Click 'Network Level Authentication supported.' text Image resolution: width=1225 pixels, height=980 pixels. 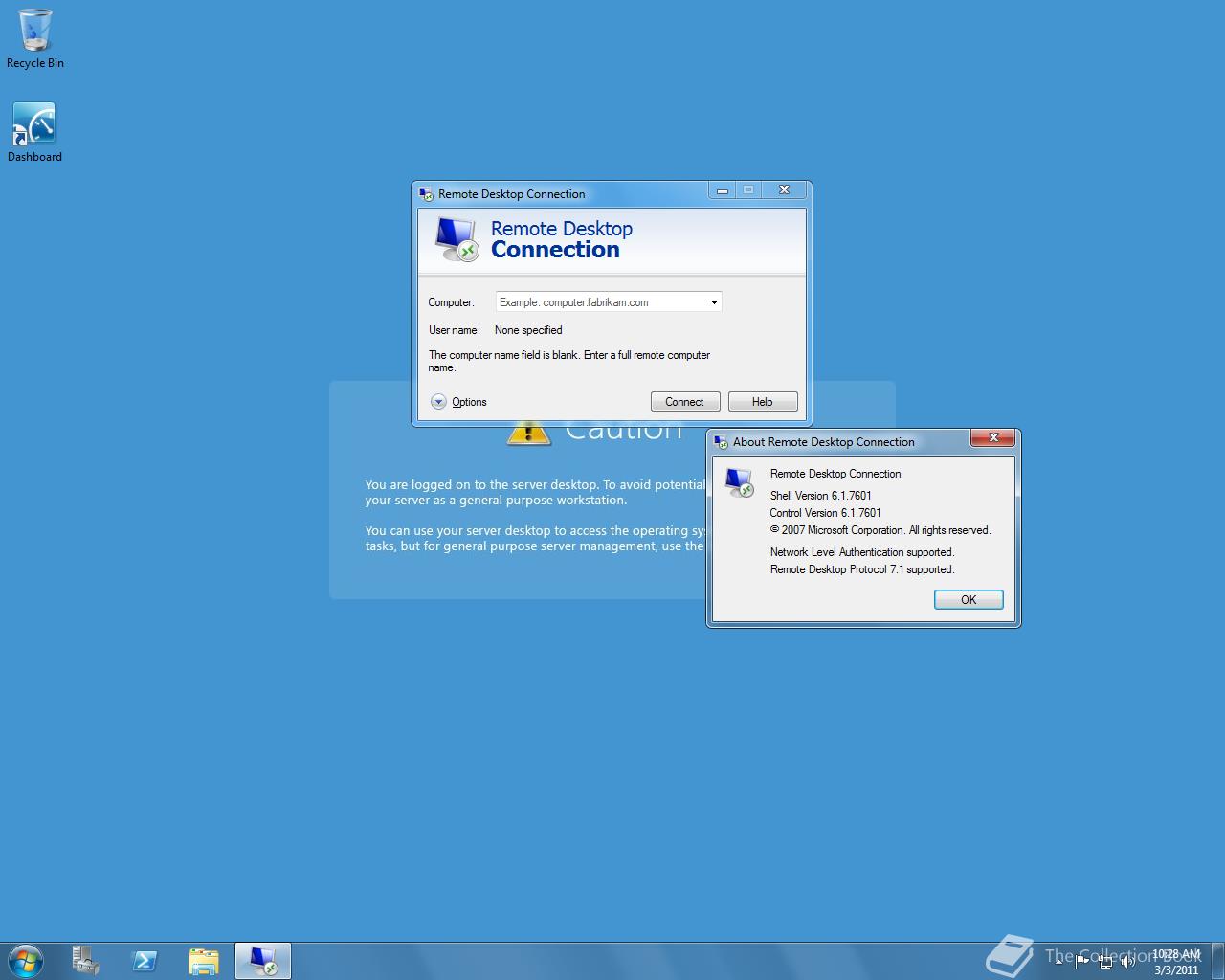click(x=862, y=552)
